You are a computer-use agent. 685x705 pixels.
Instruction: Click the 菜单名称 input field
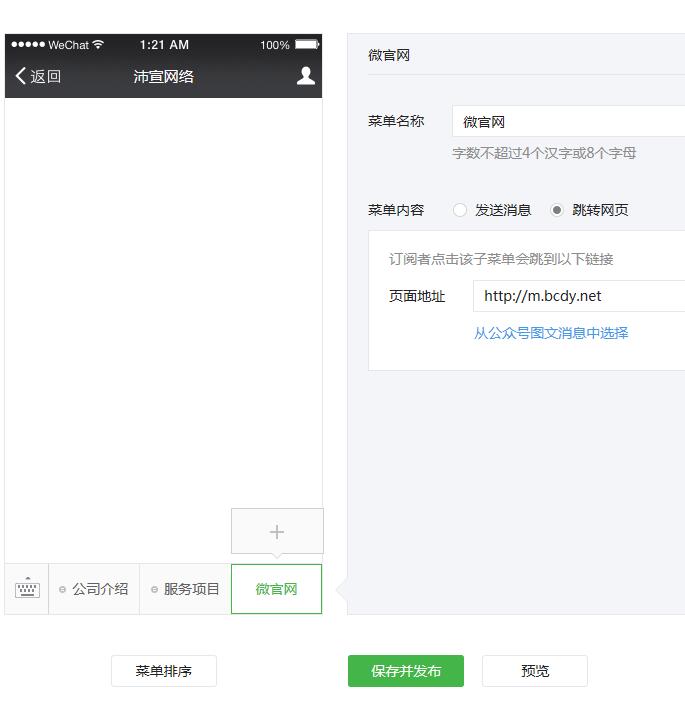click(568, 122)
